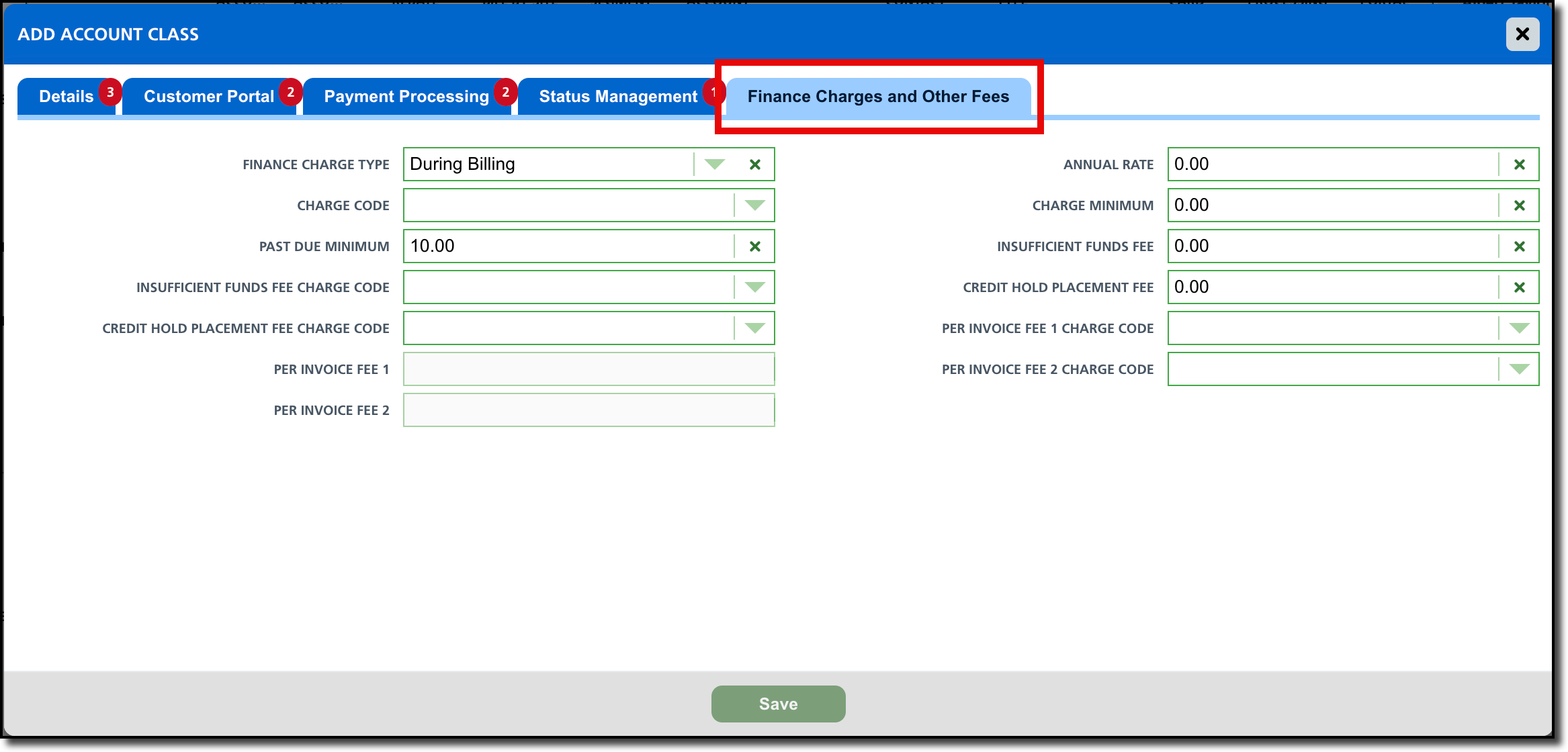
Task: Clear the Finance Charge Type value
Action: [754, 164]
